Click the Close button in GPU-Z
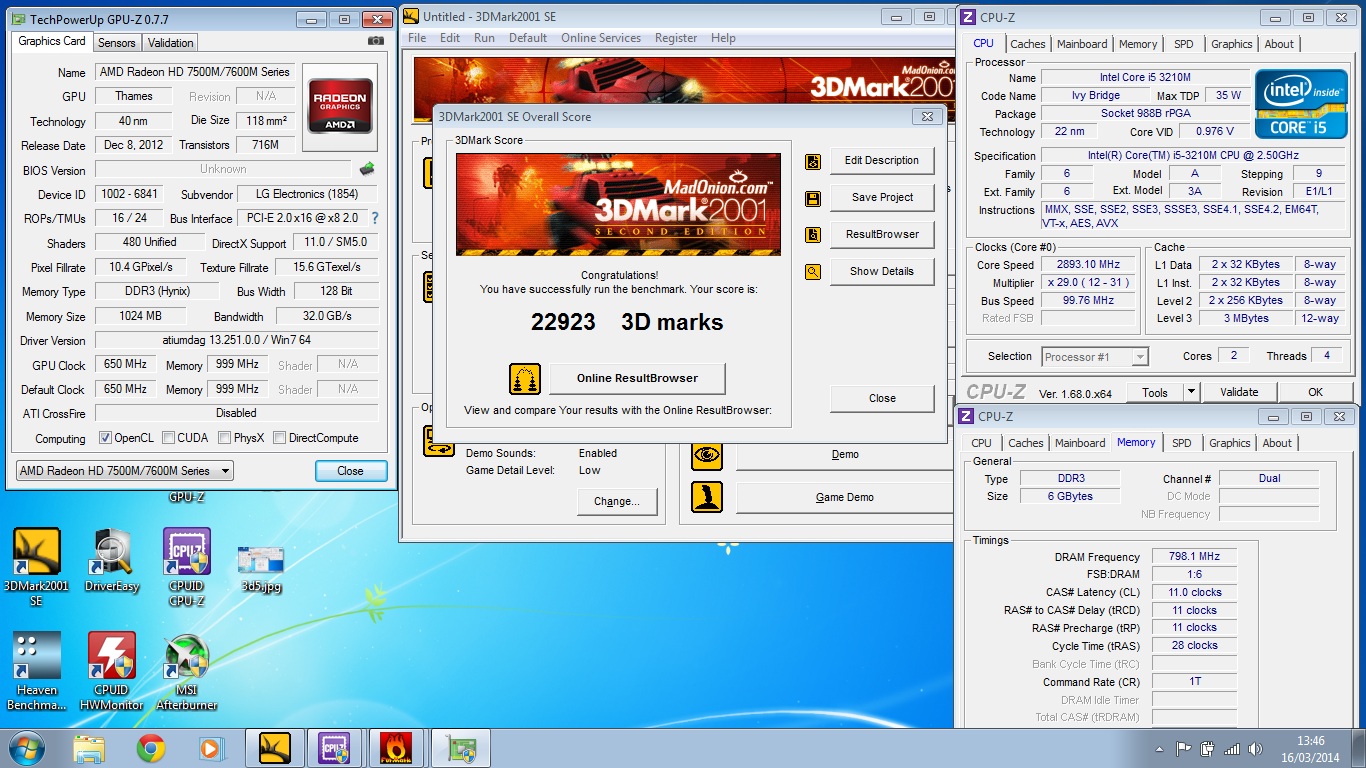This screenshot has width=1366, height=768. coord(350,471)
